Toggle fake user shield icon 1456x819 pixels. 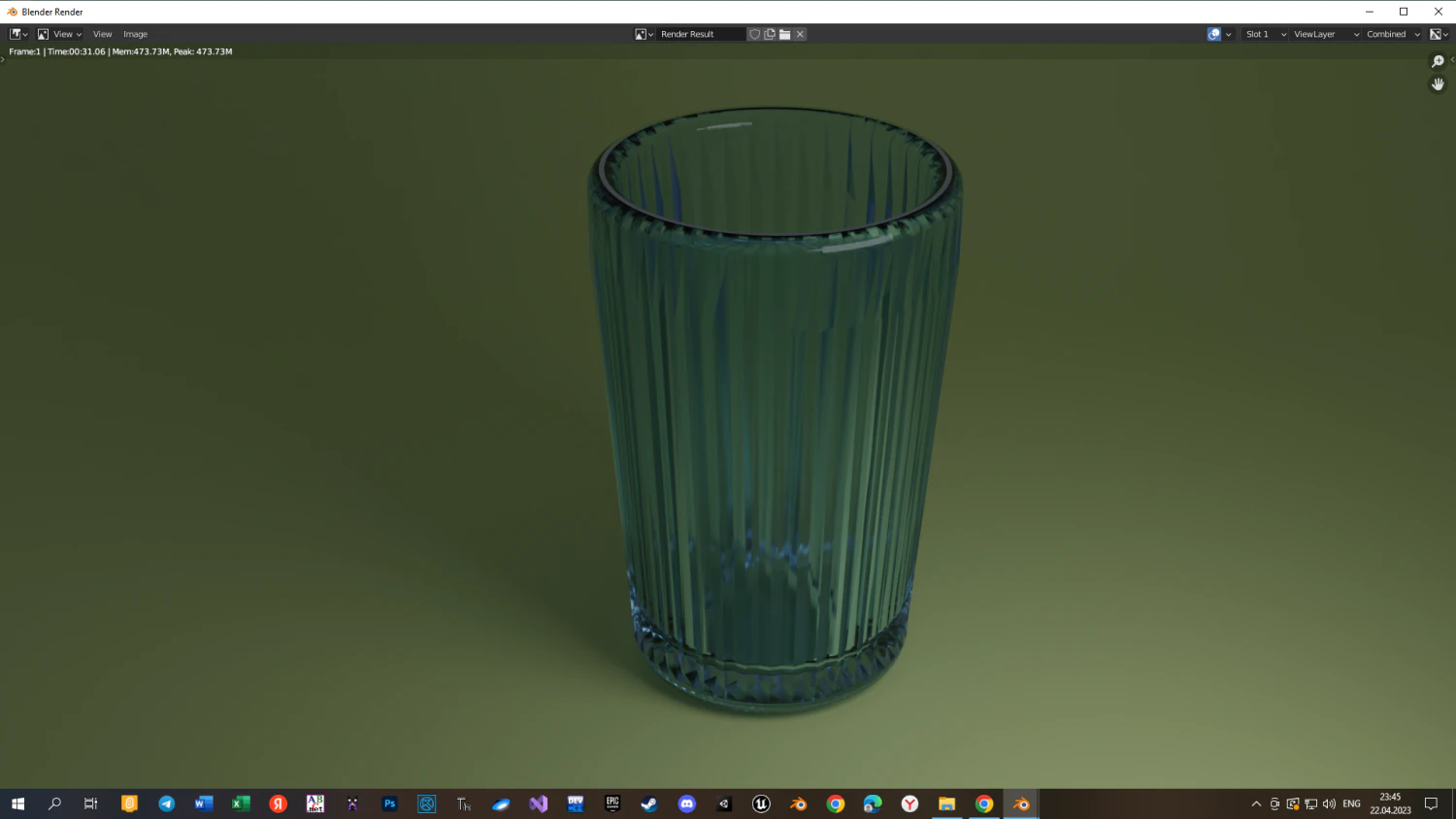point(754,34)
